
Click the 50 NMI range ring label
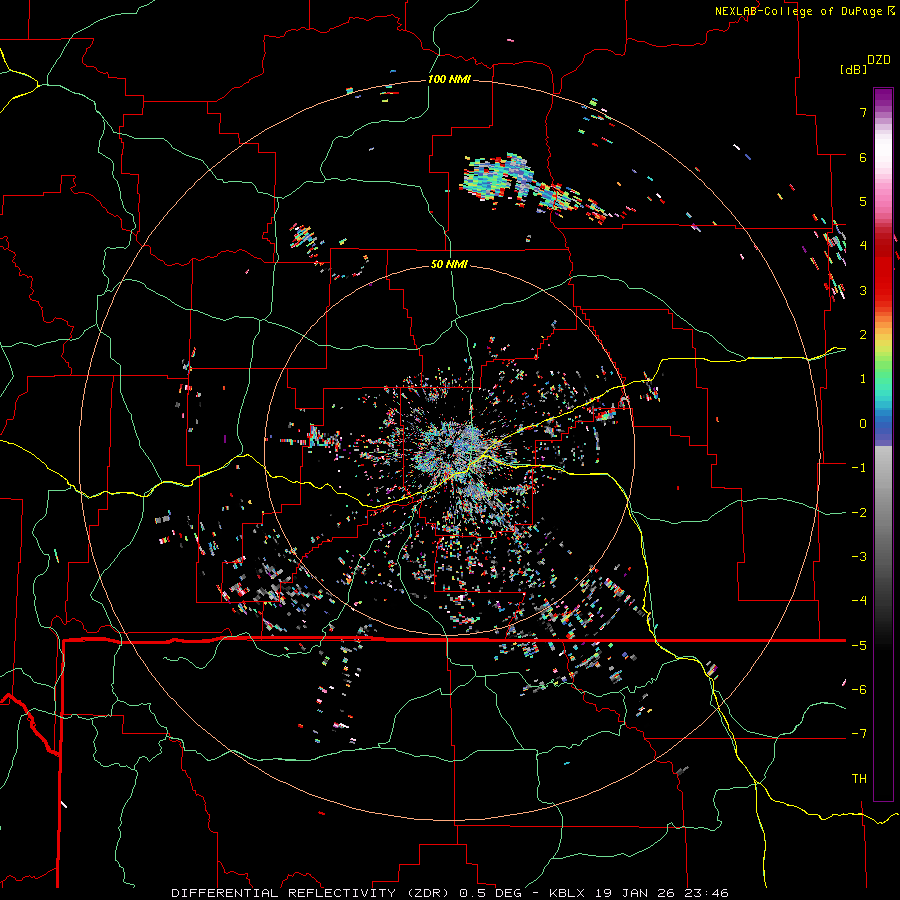449,264
